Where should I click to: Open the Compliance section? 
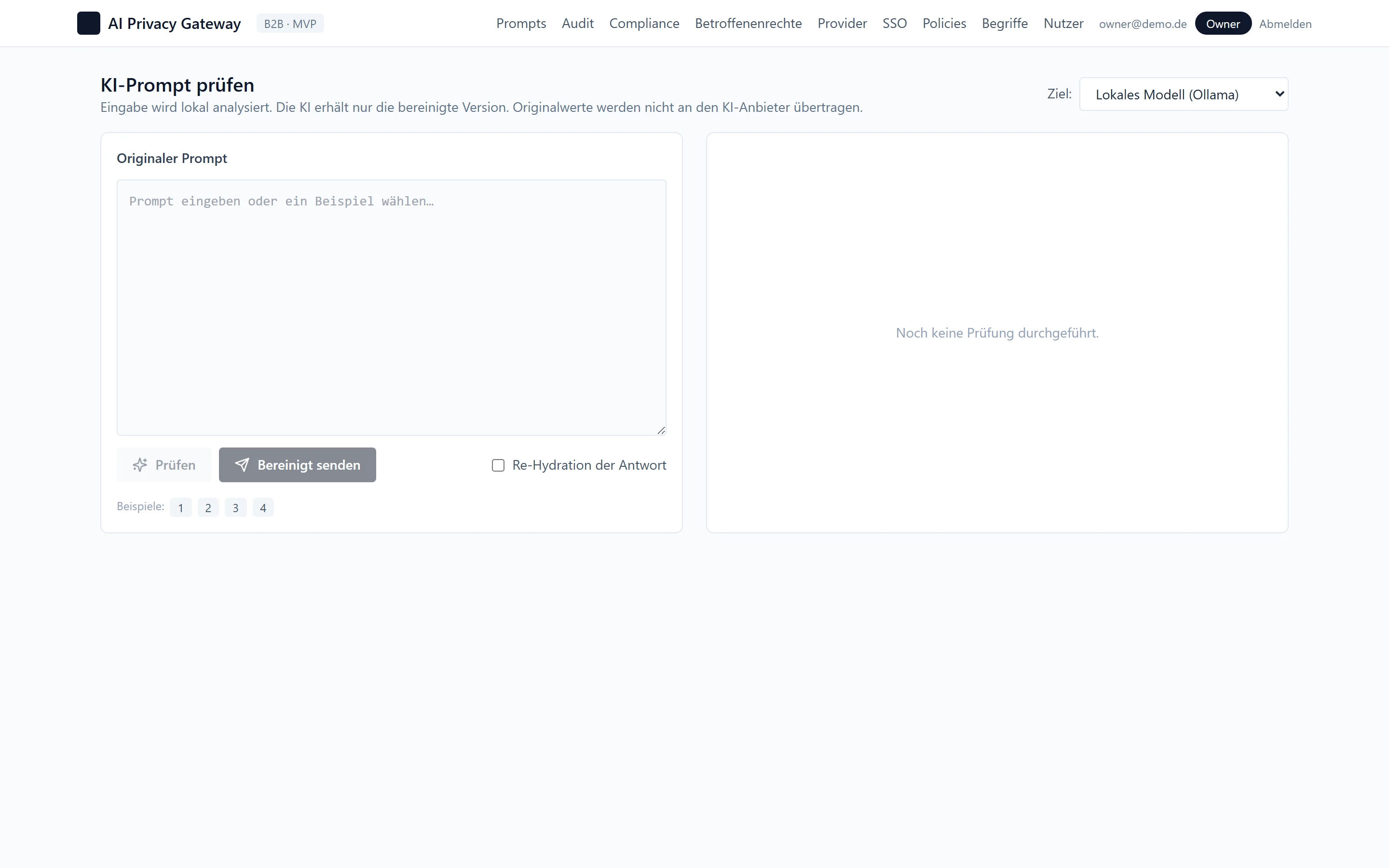tap(644, 24)
